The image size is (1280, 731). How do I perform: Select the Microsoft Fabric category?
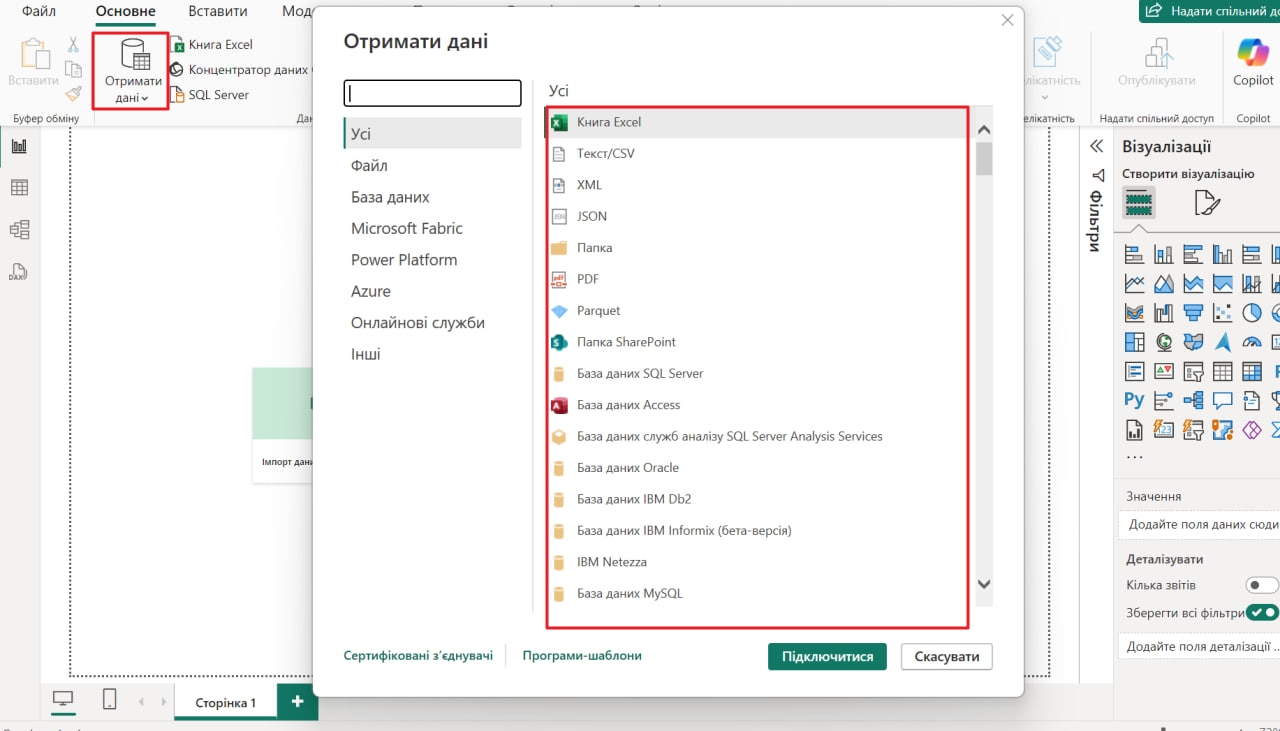tap(432, 228)
